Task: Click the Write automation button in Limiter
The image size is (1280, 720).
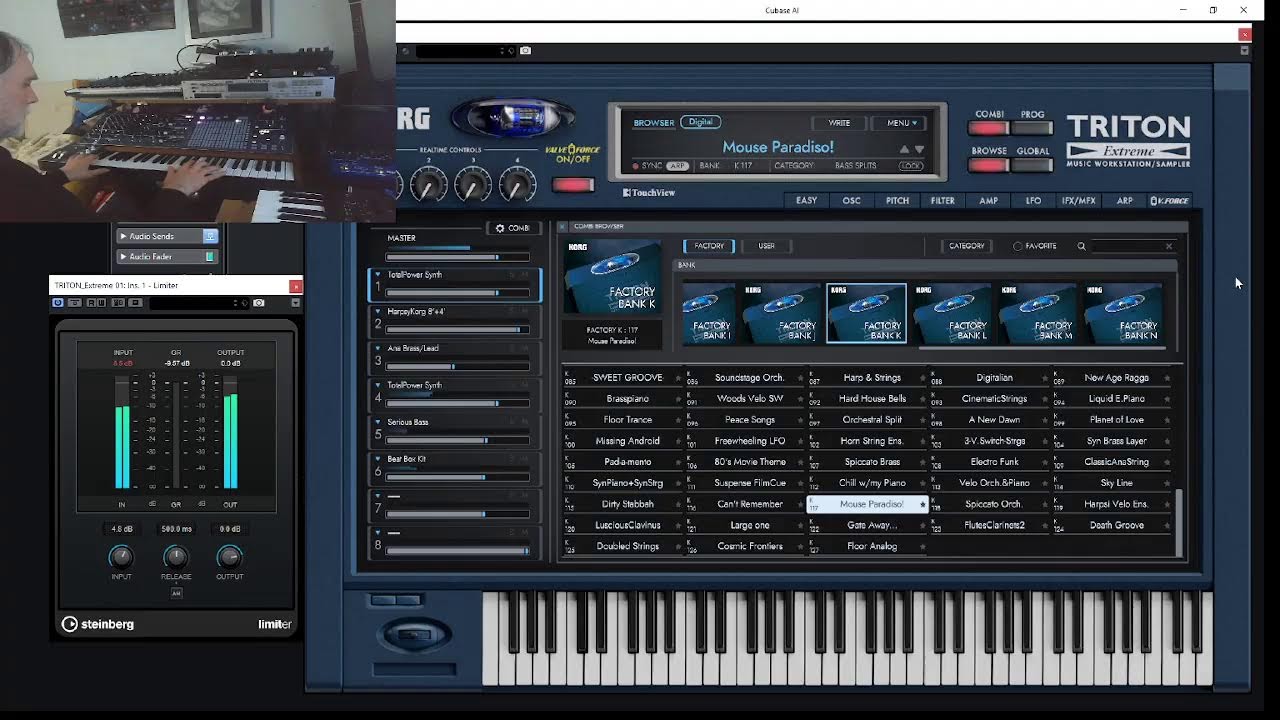Action: click(x=102, y=302)
